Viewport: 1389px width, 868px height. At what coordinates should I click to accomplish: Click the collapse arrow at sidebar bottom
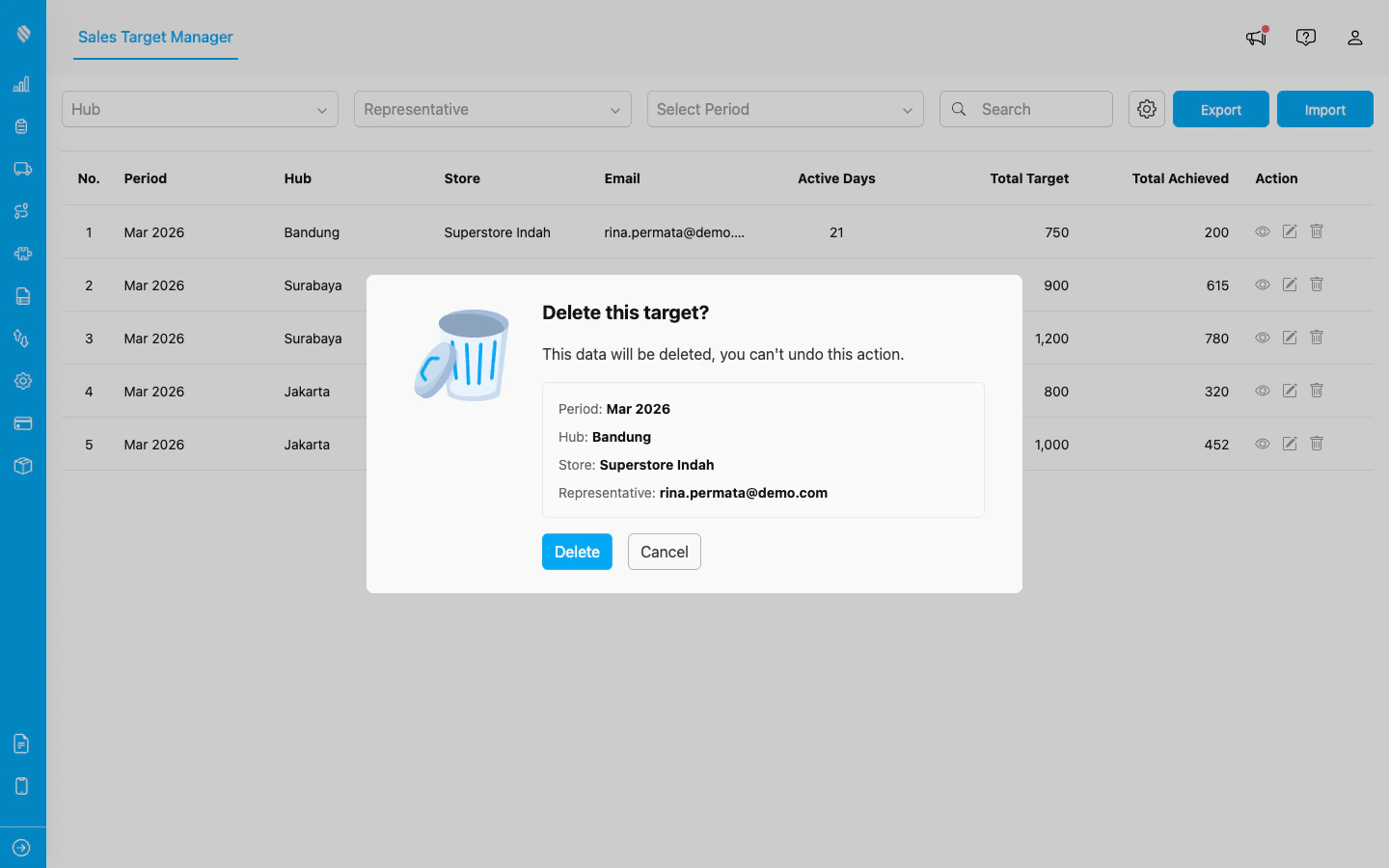click(x=22, y=847)
